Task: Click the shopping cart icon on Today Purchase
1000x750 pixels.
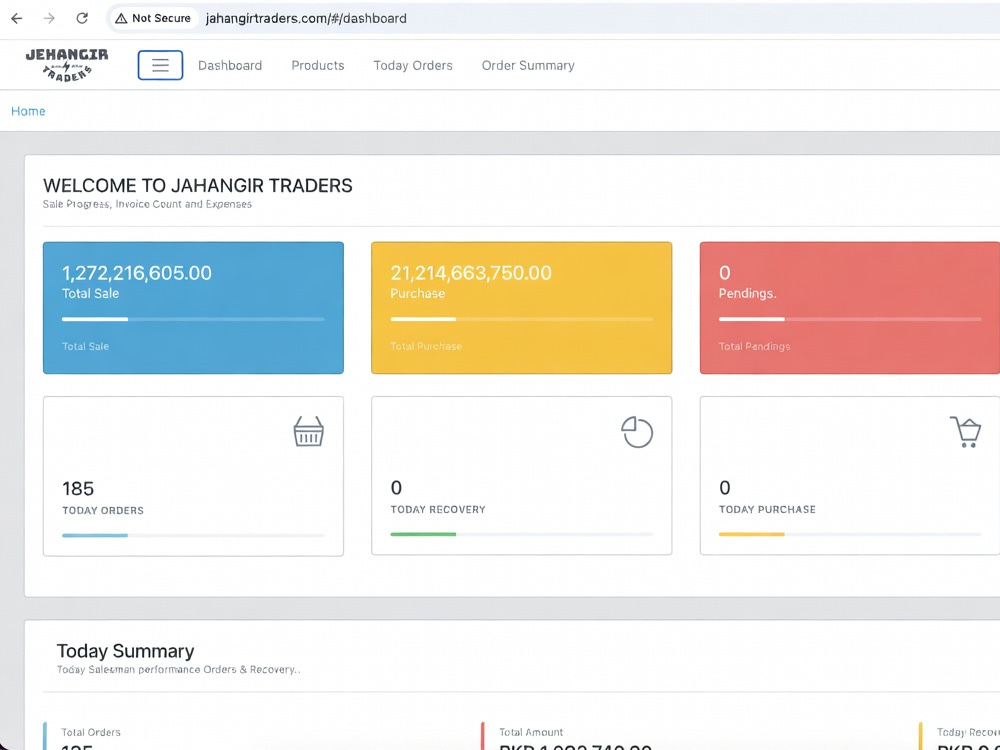Action: [x=966, y=432]
